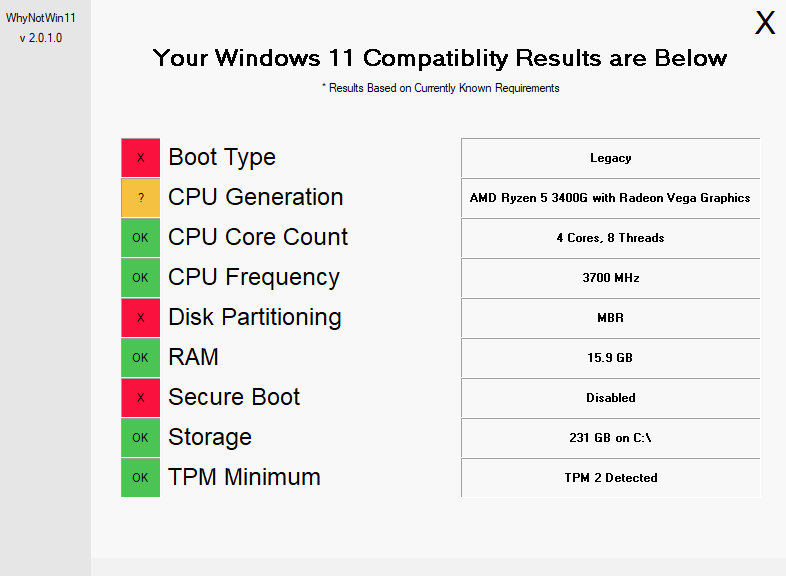Screen dimensions: 786x576
Task: Click the 15.9 GB RAM result
Action: point(611,358)
